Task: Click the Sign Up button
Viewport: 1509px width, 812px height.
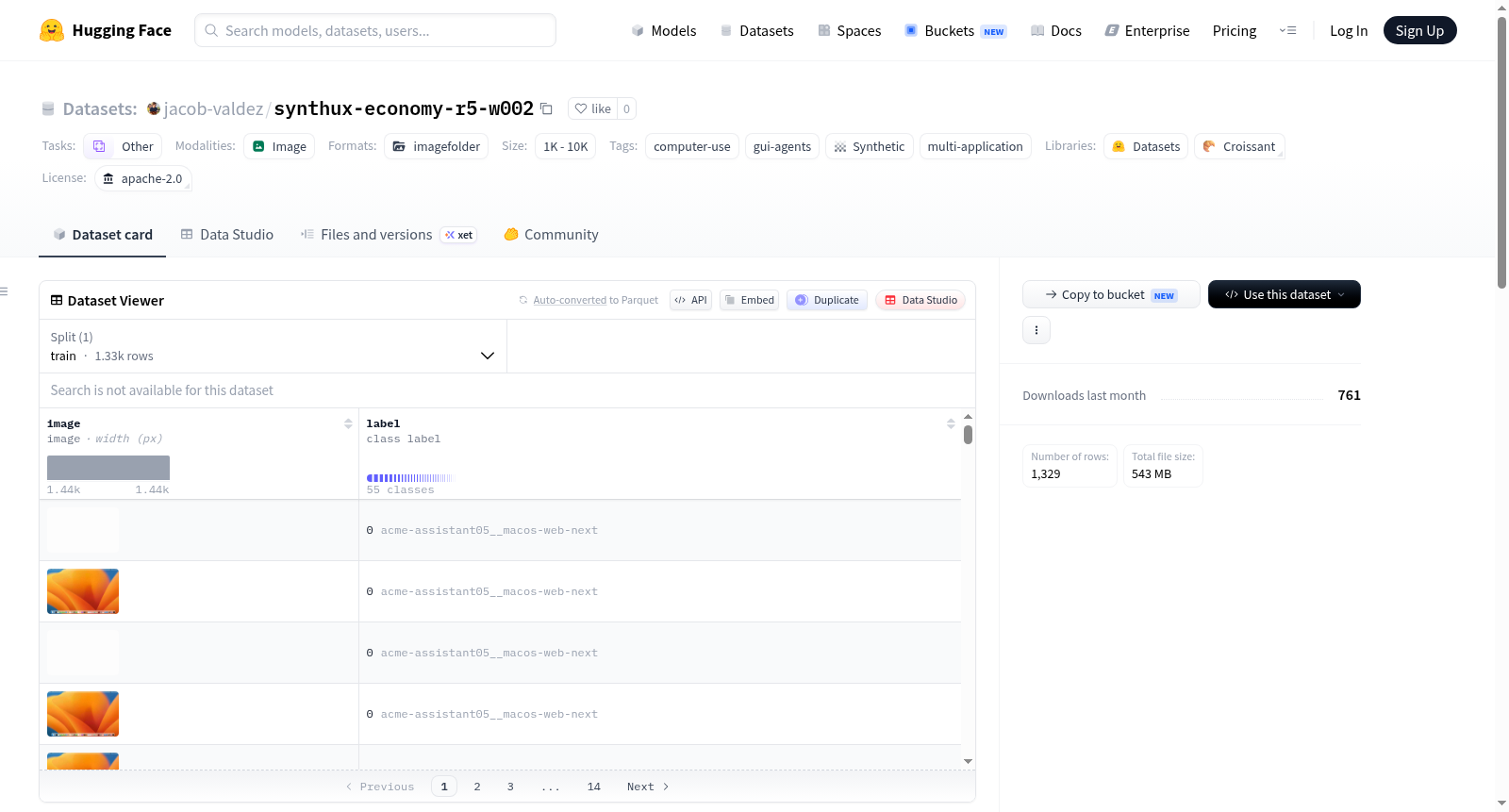Action: tap(1419, 30)
